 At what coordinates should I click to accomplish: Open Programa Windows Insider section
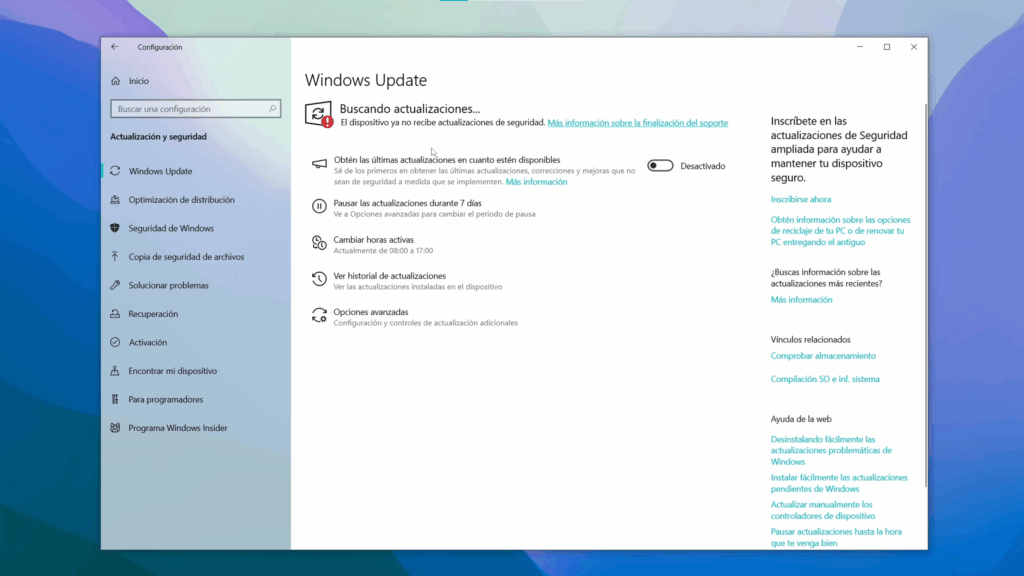click(x=177, y=428)
